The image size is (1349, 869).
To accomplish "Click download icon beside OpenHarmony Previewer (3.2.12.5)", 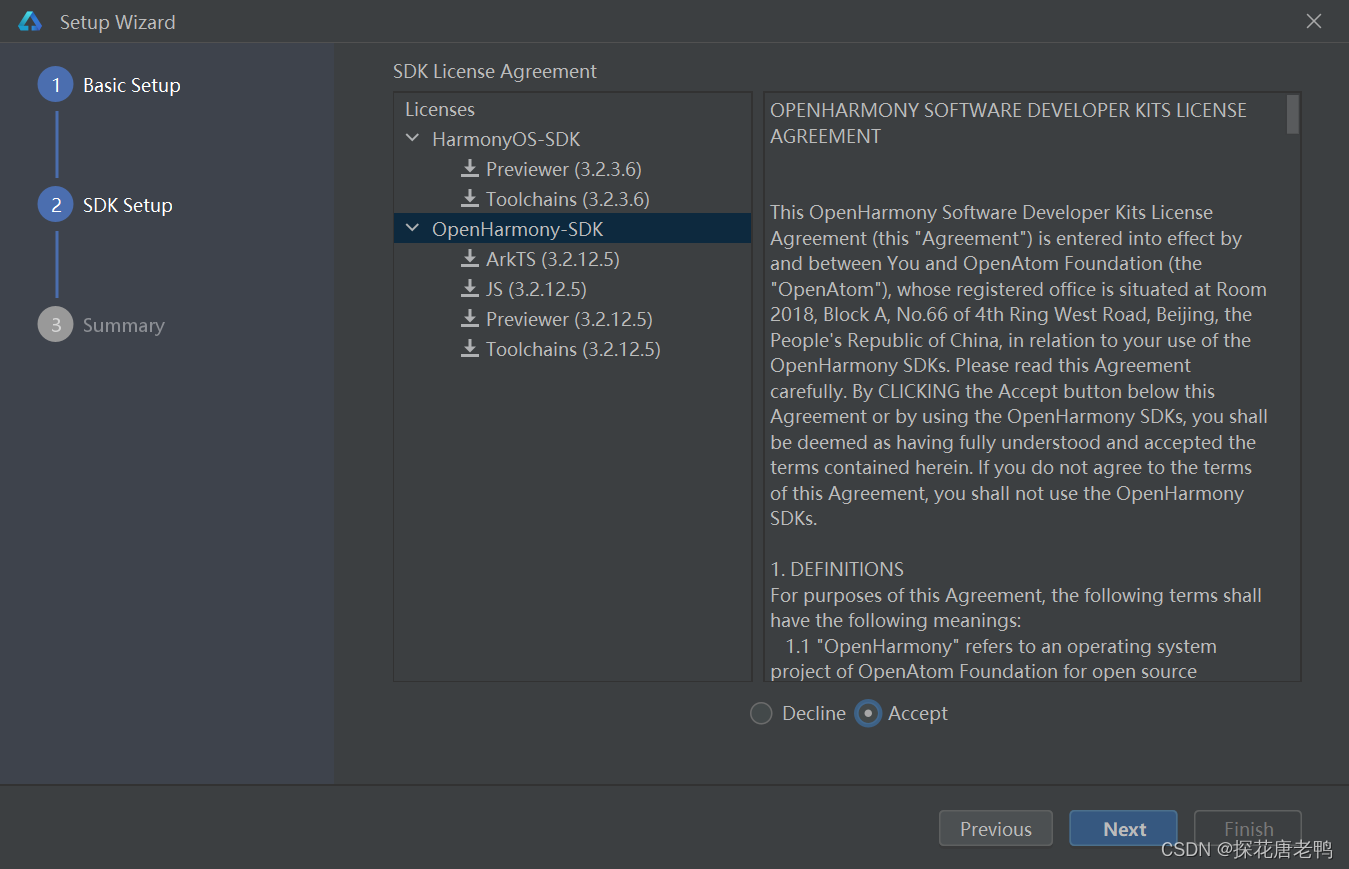I will [470, 319].
